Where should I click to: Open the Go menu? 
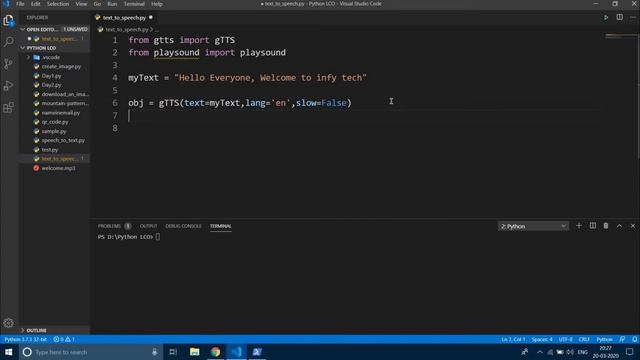point(97,4)
